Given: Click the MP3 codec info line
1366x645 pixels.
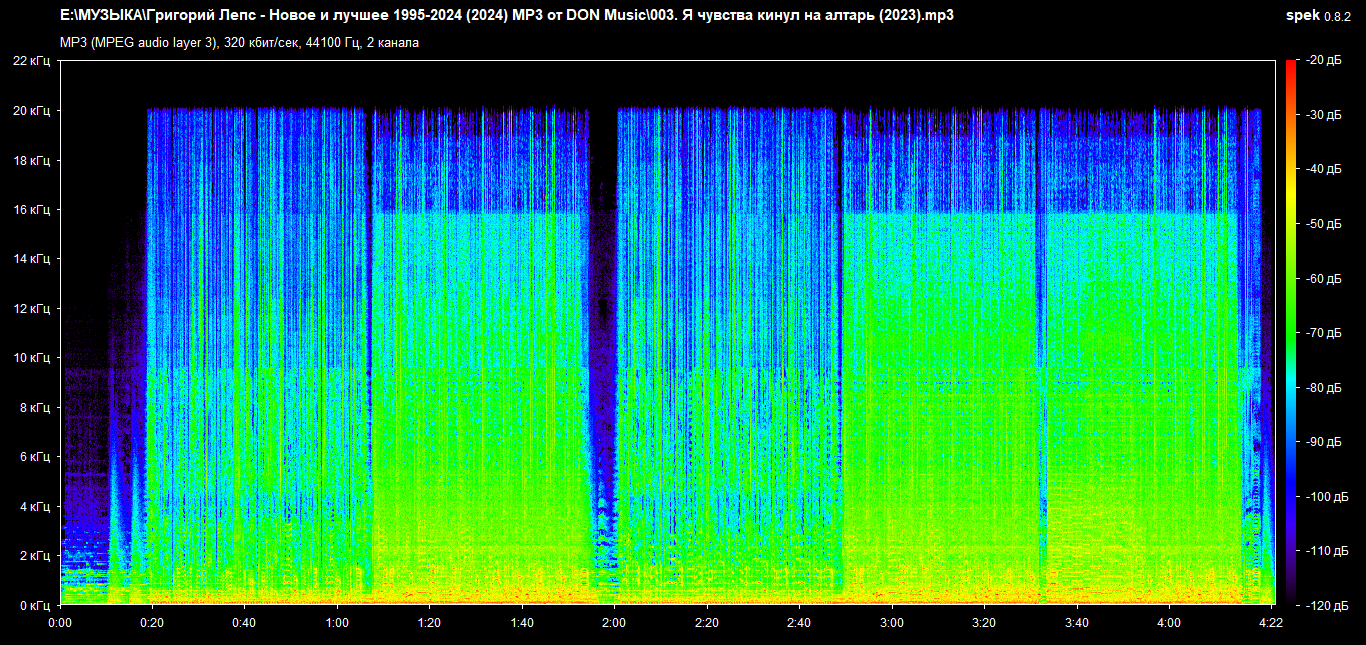Looking at the screenshot, I should click(240, 43).
